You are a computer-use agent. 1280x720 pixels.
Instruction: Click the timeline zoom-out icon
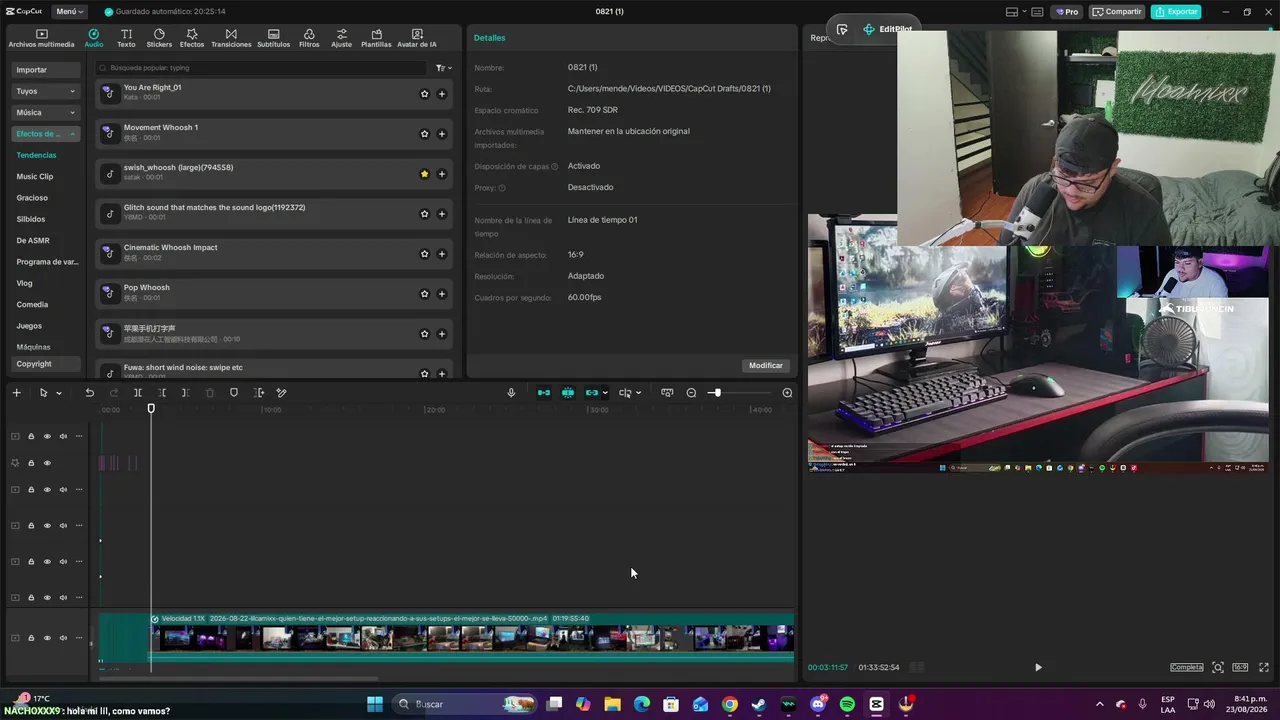(x=691, y=393)
